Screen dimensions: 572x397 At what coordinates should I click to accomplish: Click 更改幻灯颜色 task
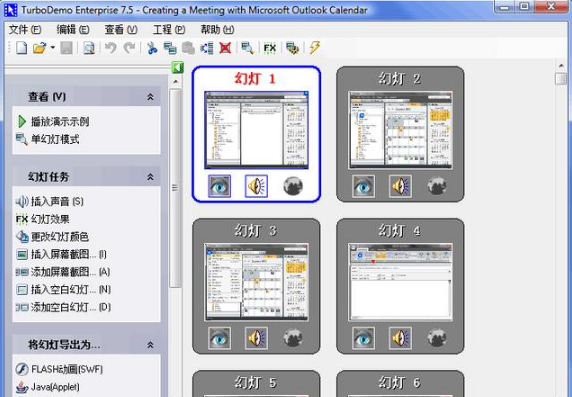click(52, 236)
